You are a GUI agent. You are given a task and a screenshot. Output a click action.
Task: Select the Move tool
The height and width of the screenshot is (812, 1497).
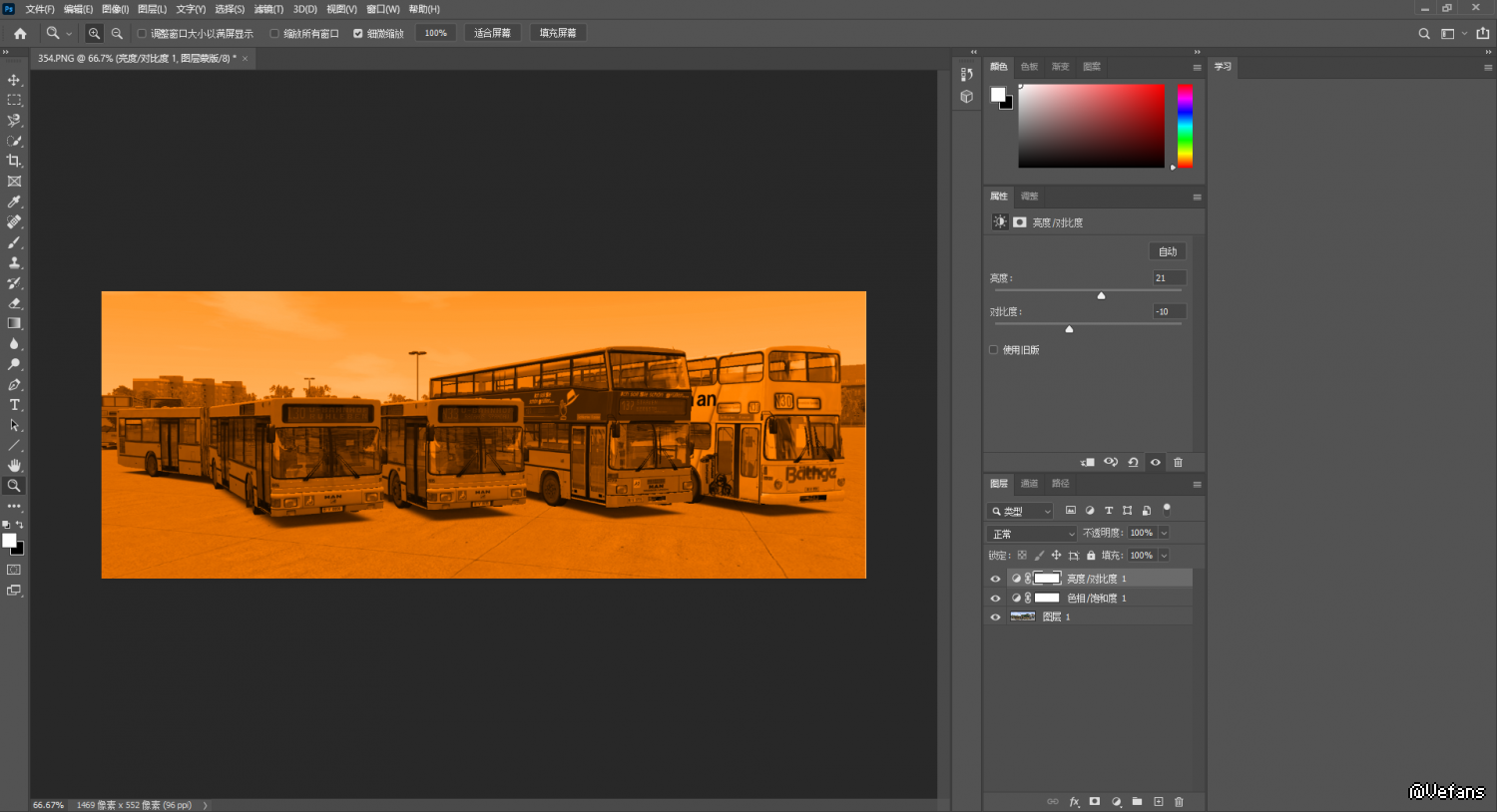point(14,80)
